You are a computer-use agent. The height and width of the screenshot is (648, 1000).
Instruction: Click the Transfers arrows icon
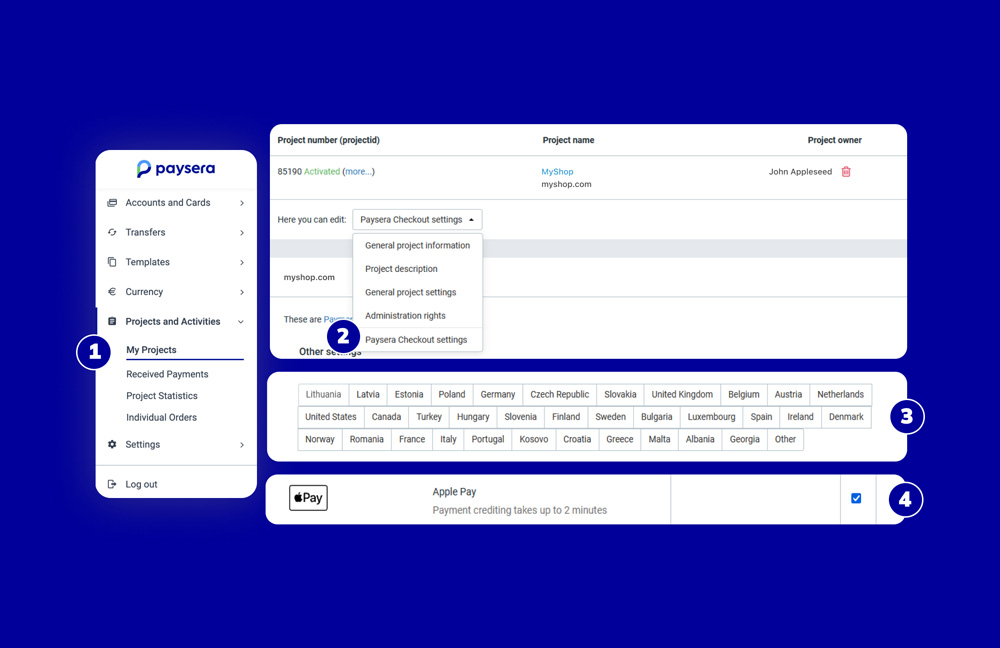click(x=112, y=233)
